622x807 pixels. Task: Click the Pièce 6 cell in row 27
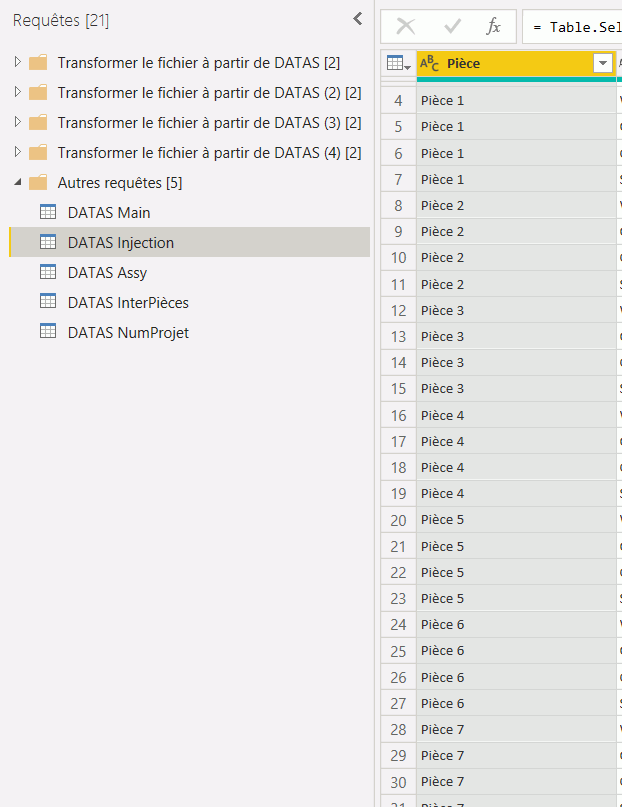click(516, 704)
